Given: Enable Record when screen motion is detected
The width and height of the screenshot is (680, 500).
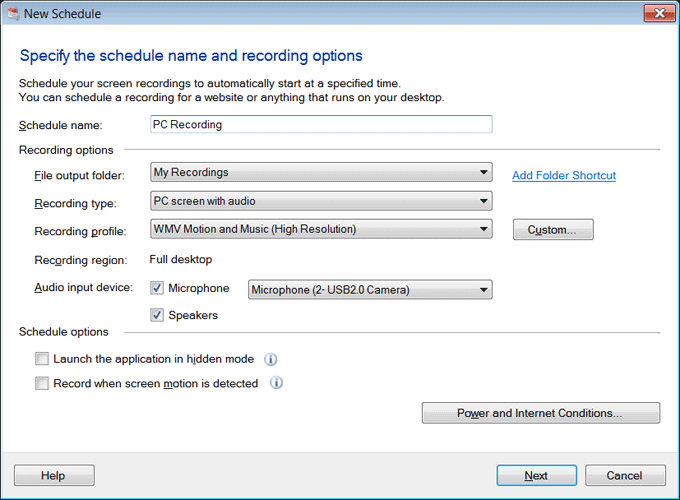Looking at the screenshot, I should pyautogui.click(x=42, y=383).
